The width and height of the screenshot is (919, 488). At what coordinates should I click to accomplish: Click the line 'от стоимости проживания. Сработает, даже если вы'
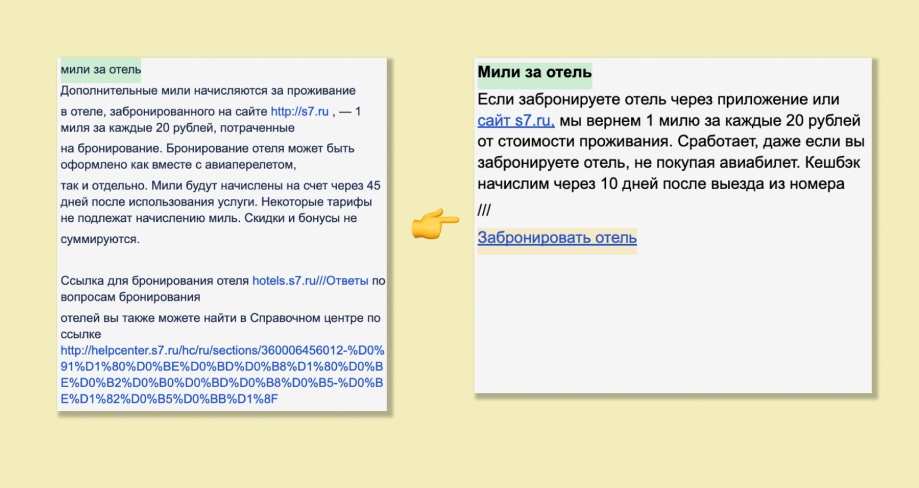670,142
